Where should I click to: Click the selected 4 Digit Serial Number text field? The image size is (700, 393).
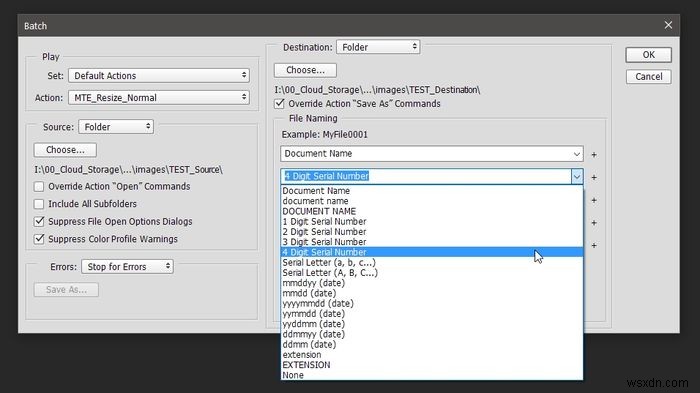tap(426, 176)
